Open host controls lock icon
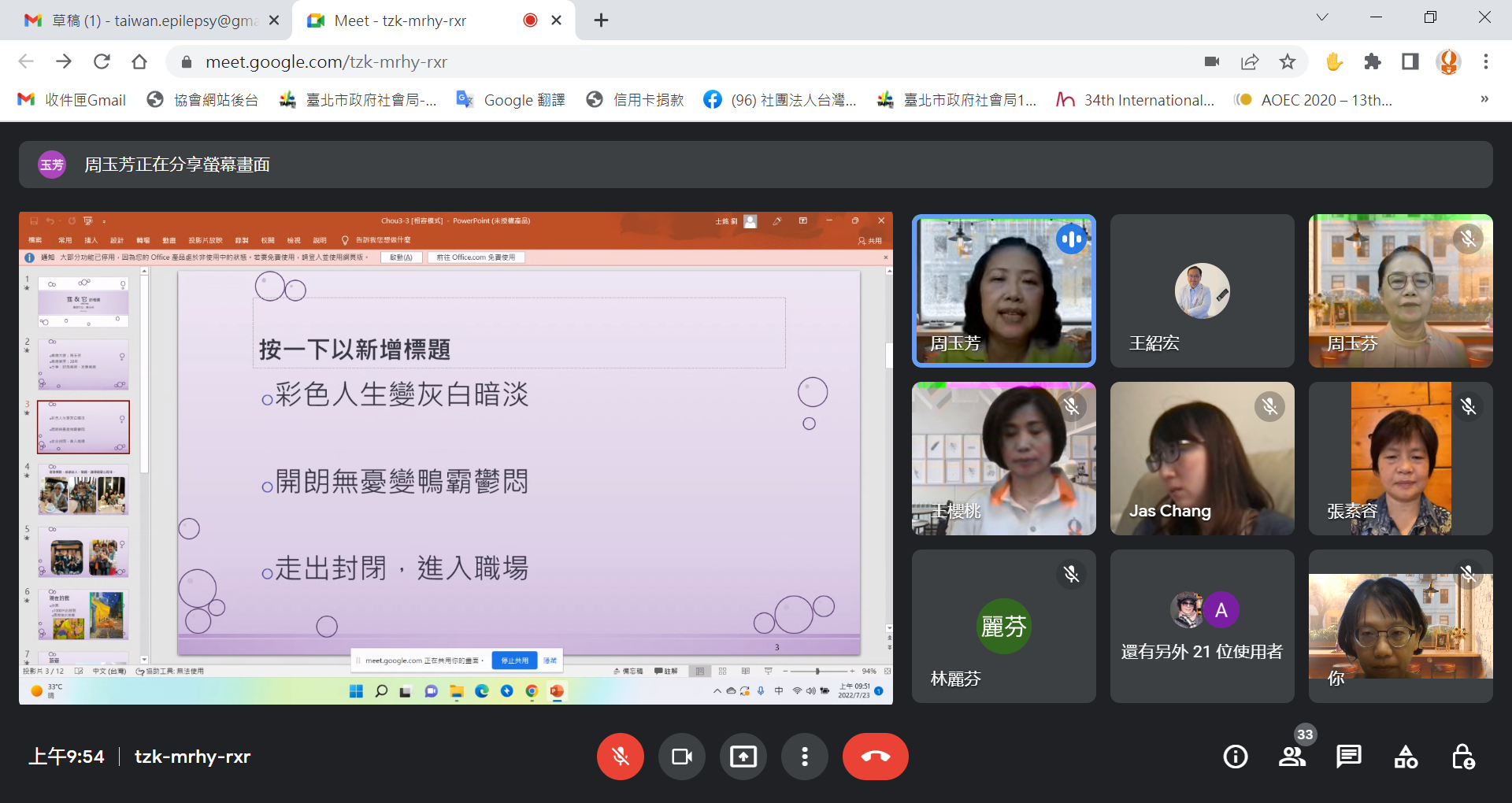Viewport: 1512px width, 803px height. pos(1462,757)
